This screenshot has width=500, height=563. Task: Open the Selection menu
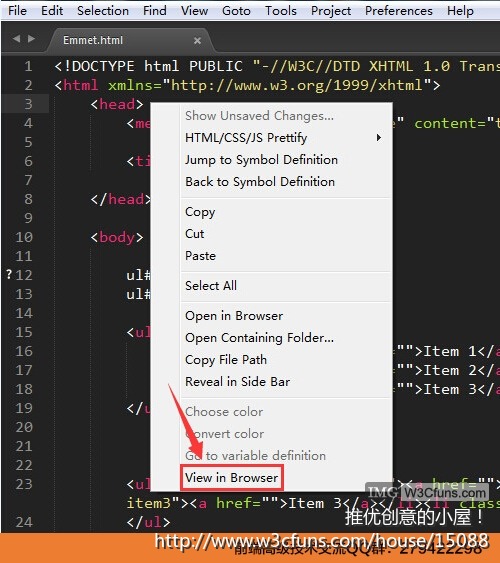tap(103, 11)
